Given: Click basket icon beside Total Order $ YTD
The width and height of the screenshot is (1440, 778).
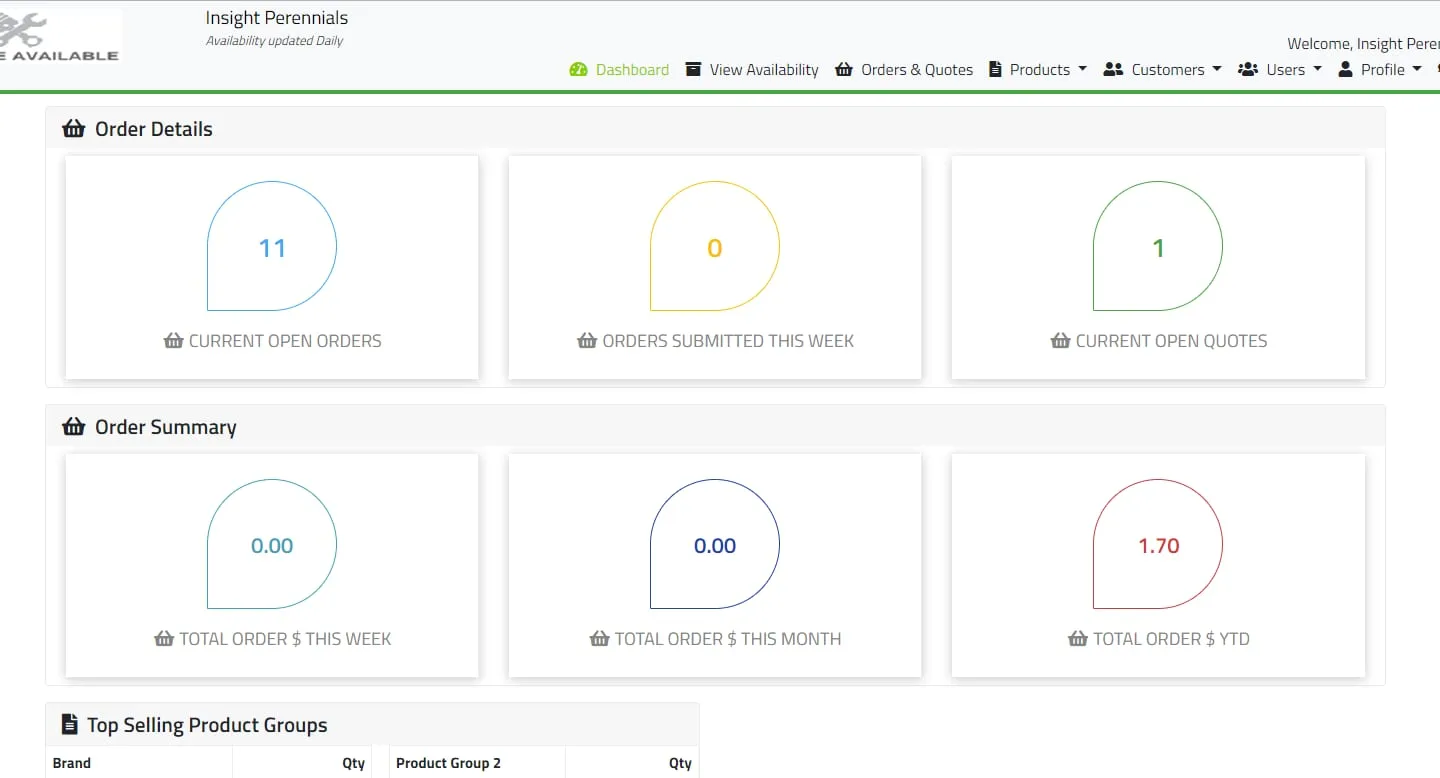Looking at the screenshot, I should [x=1078, y=639].
